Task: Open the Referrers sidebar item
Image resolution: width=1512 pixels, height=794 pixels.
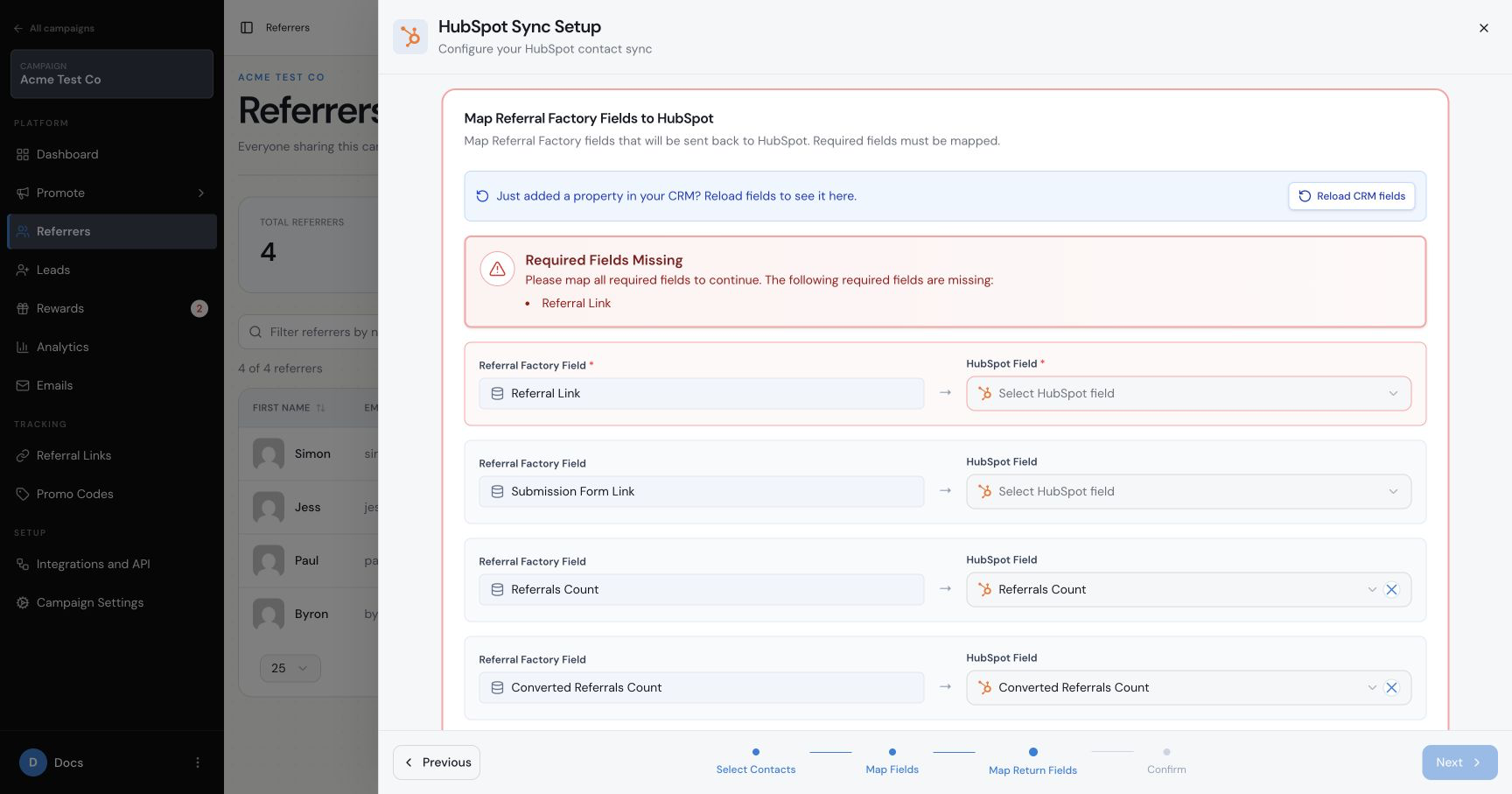Action: click(x=112, y=231)
